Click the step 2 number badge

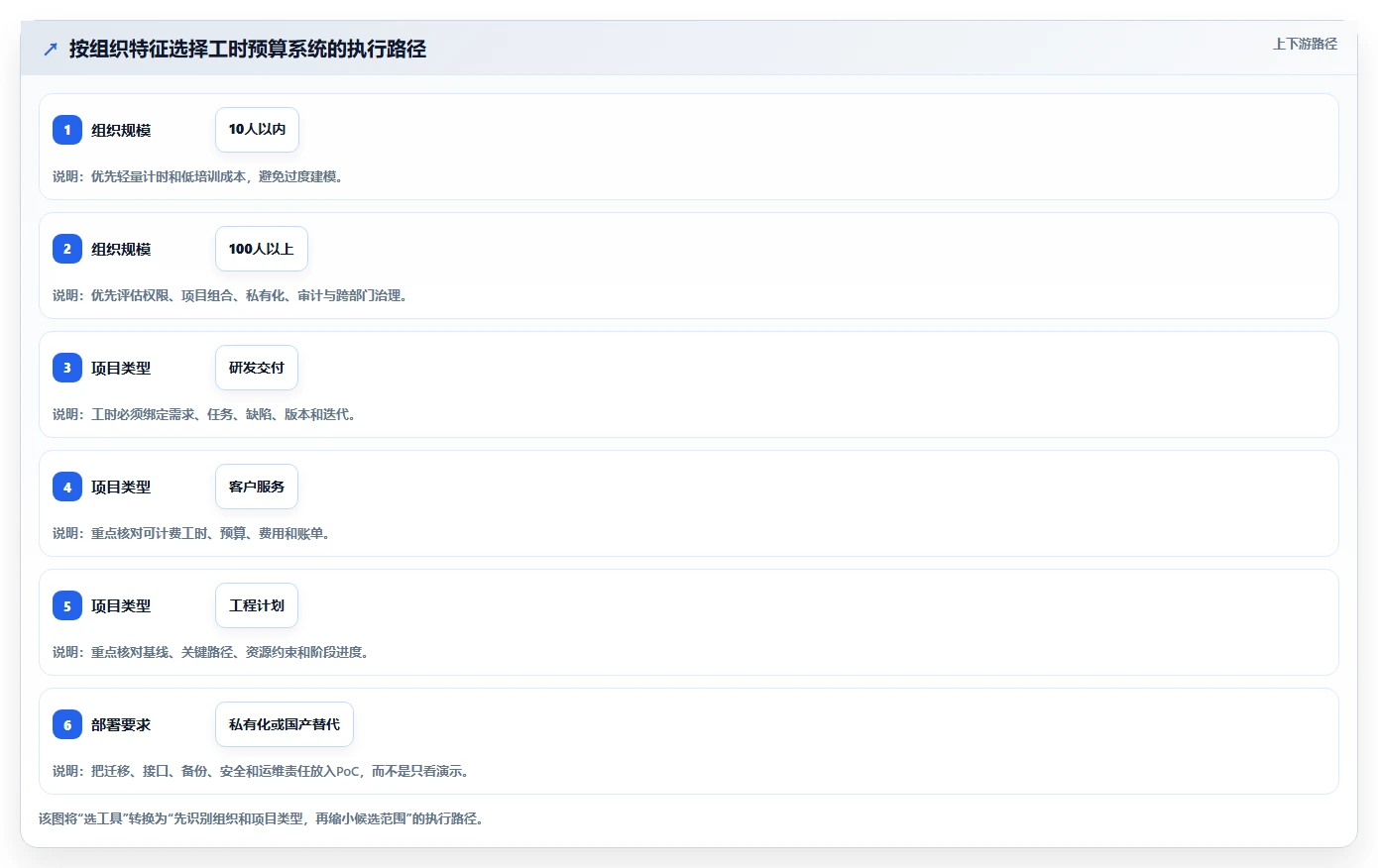67,249
